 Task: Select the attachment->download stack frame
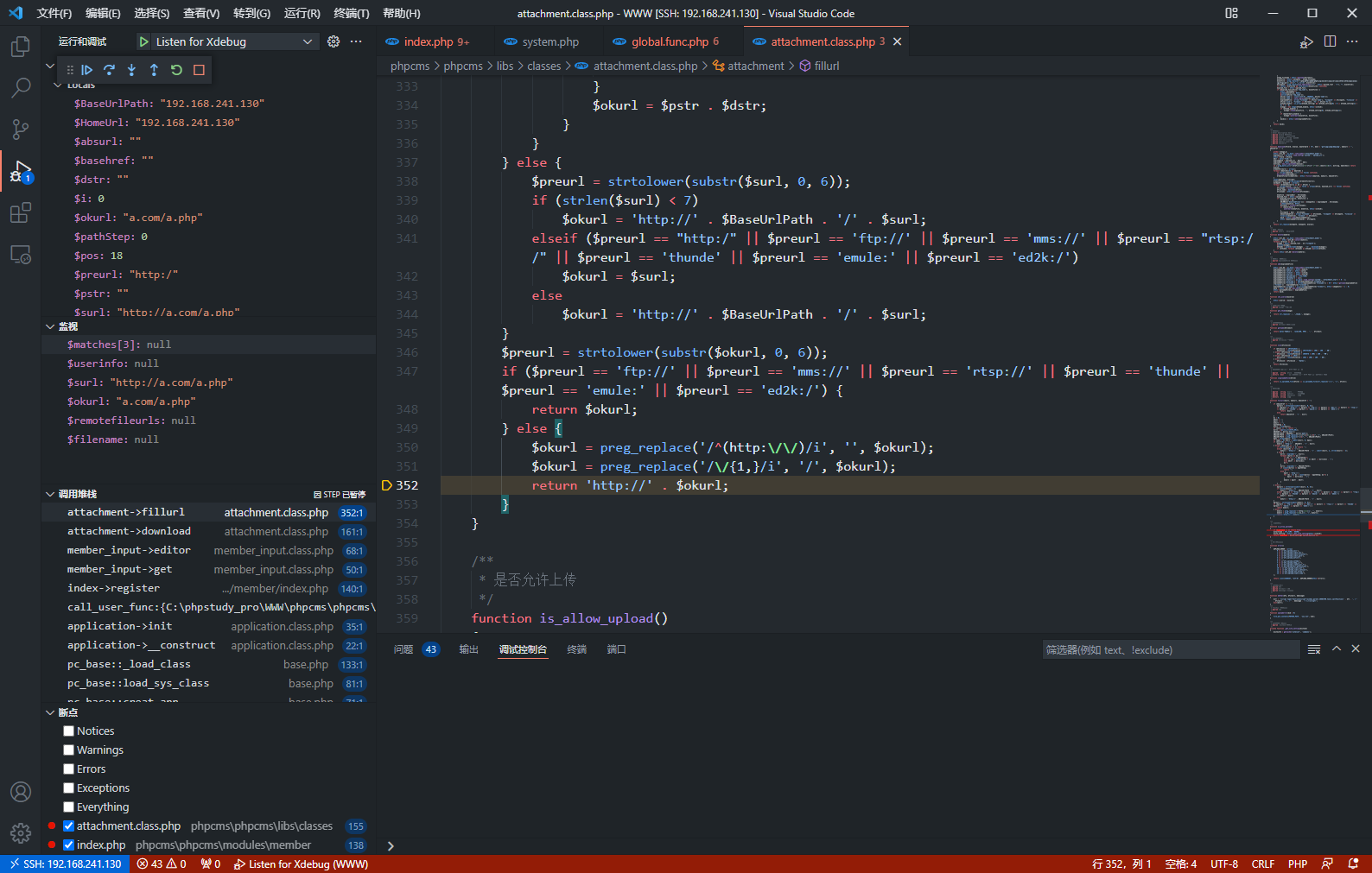[130, 532]
